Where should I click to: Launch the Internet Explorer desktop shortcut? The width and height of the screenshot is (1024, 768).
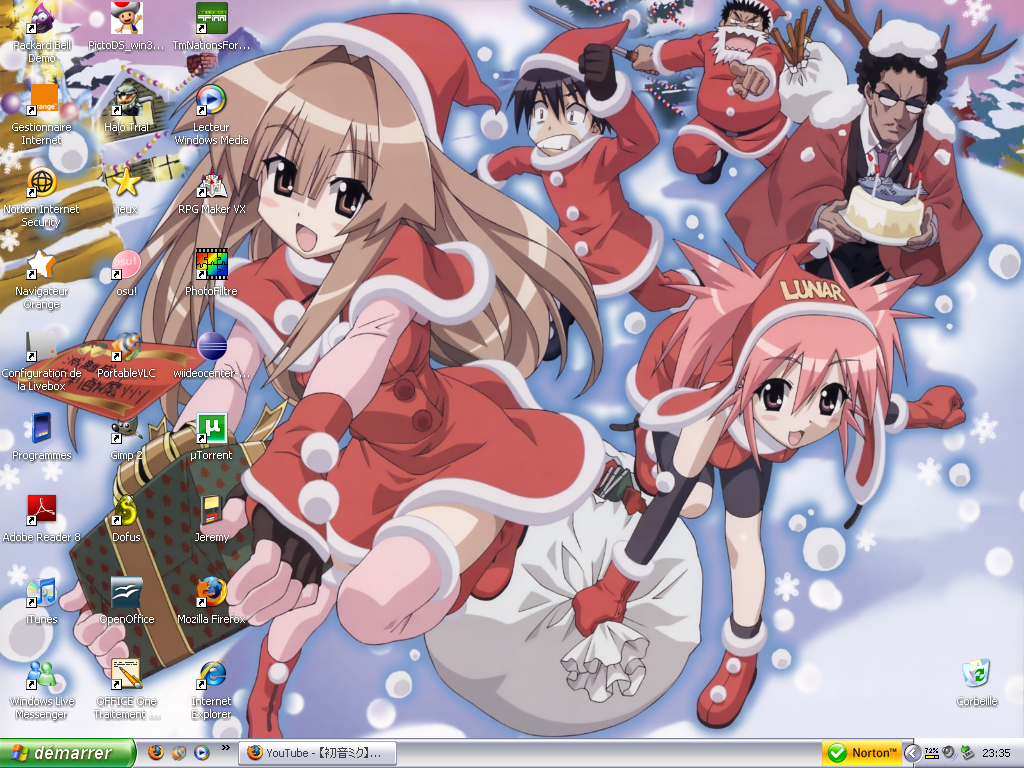click(x=211, y=690)
